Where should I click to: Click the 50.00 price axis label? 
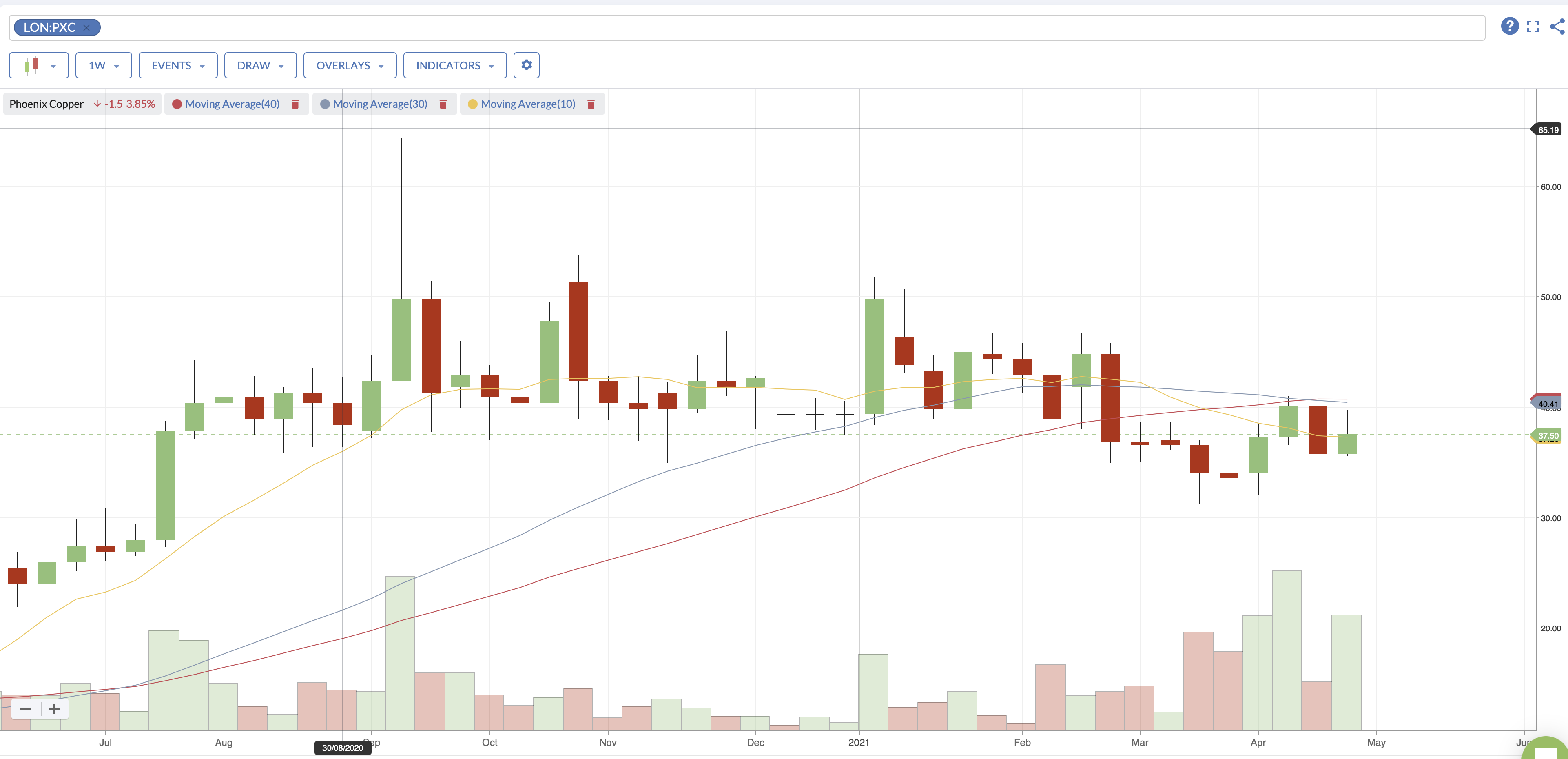pyautogui.click(x=1550, y=297)
